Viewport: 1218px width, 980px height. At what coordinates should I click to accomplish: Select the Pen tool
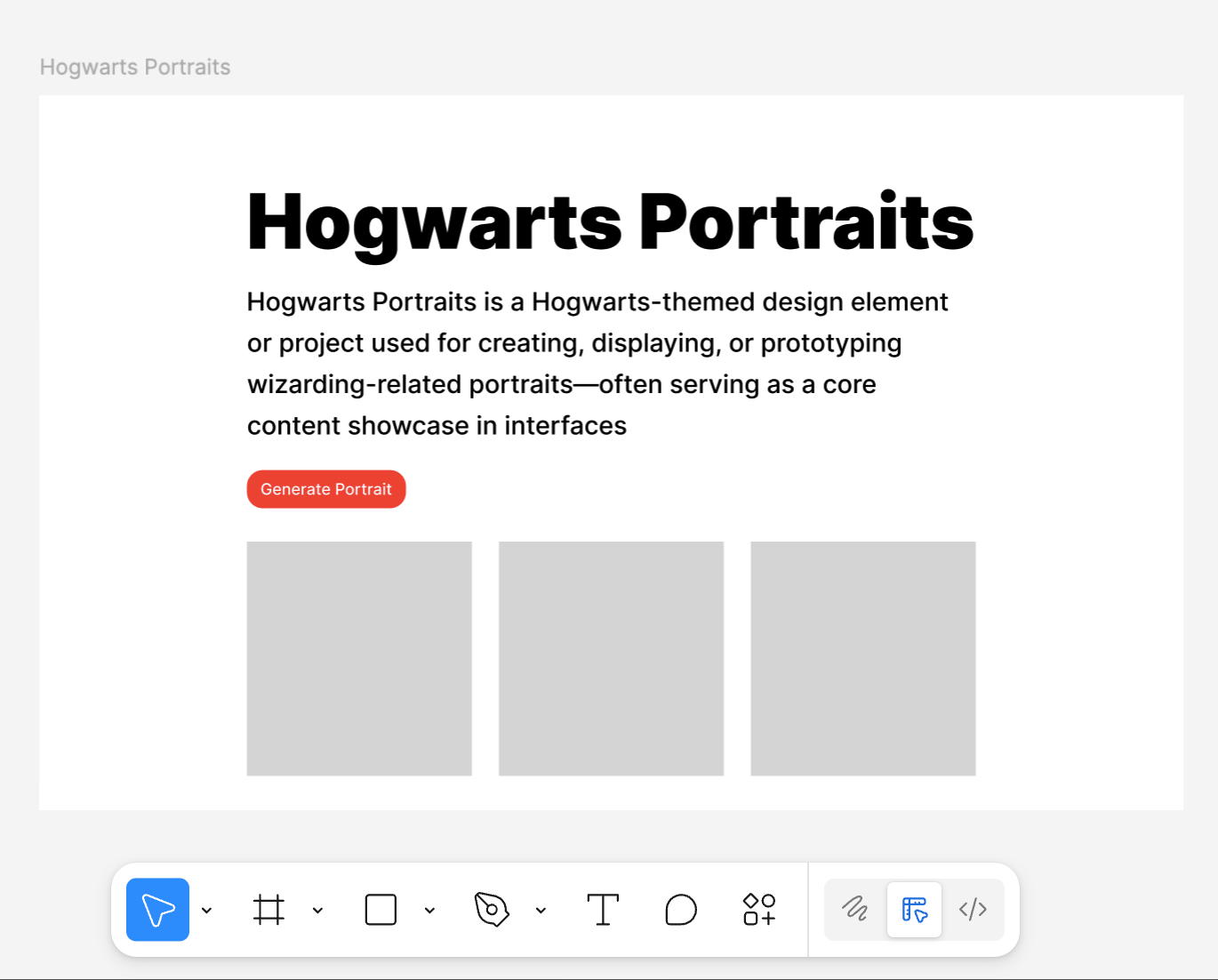[x=492, y=910]
